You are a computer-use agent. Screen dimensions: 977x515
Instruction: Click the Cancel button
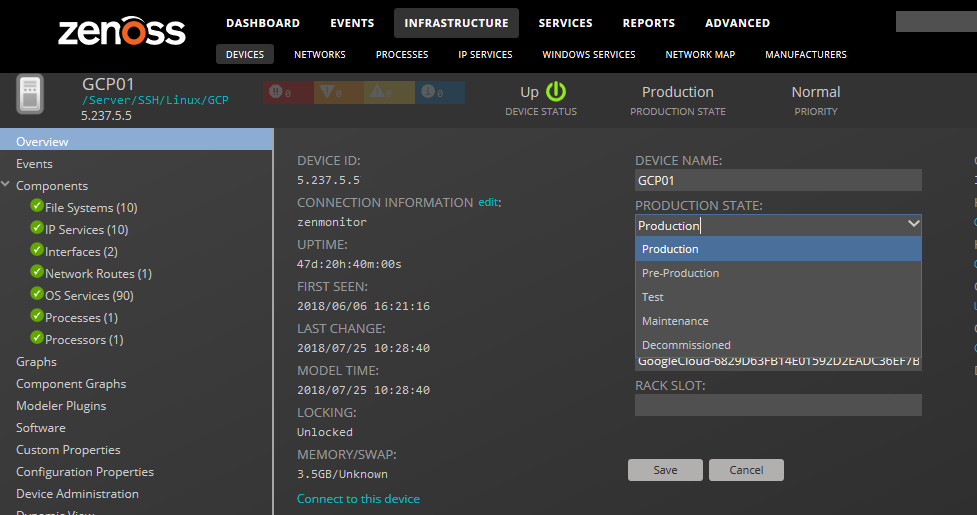coord(746,470)
